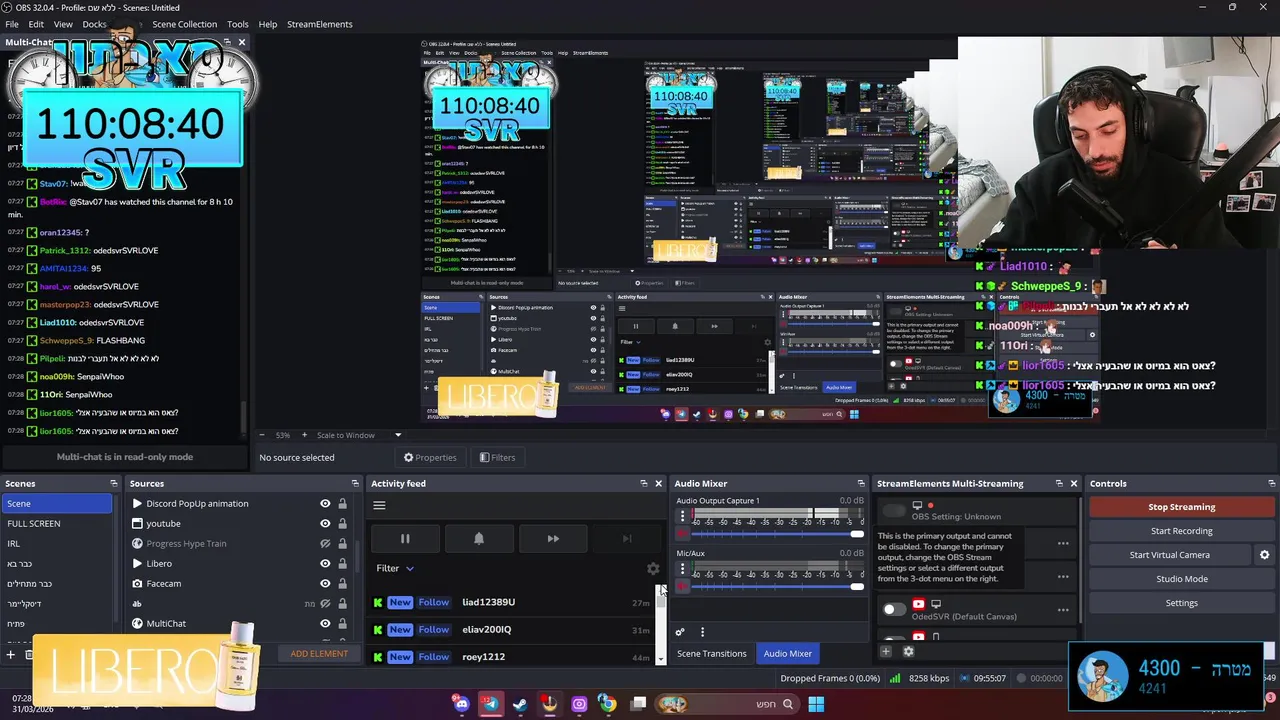Viewport: 1280px width, 720px height.
Task: Adjust the Mic/Aux volume slider
Action: pos(779,587)
